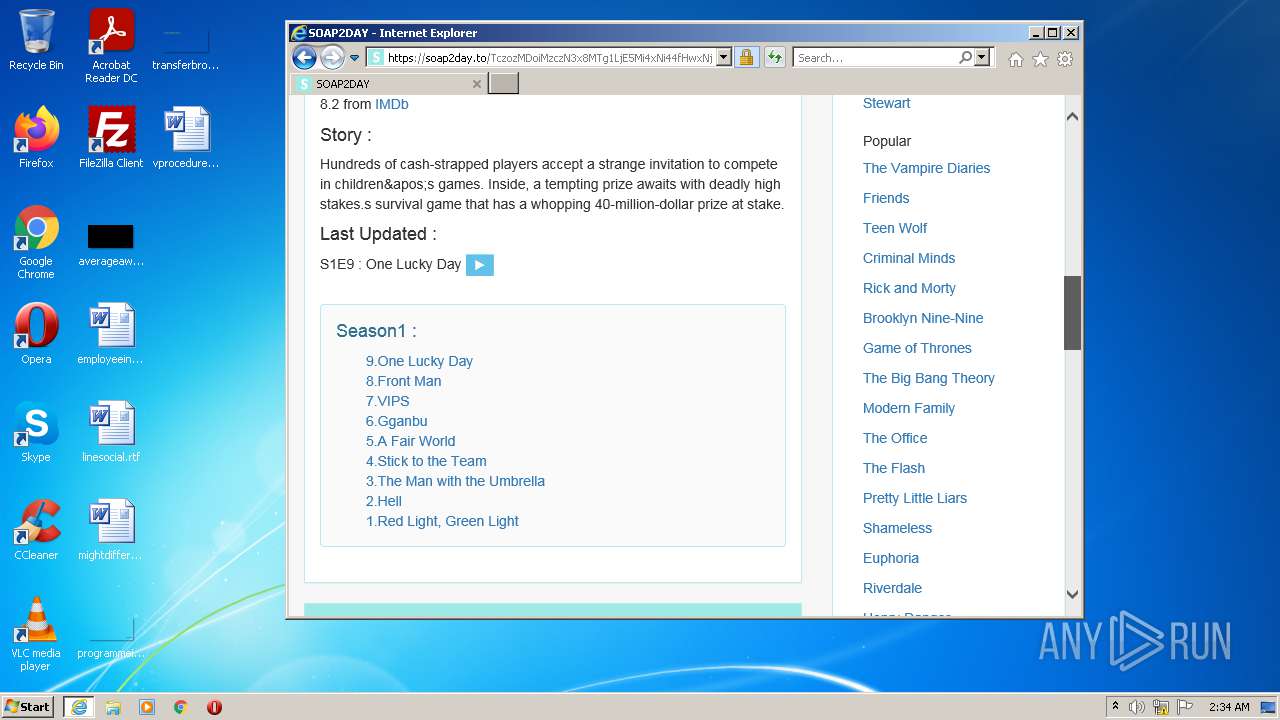Go back with IE back arrow
The height and width of the screenshot is (720, 1280).
pos(305,58)
